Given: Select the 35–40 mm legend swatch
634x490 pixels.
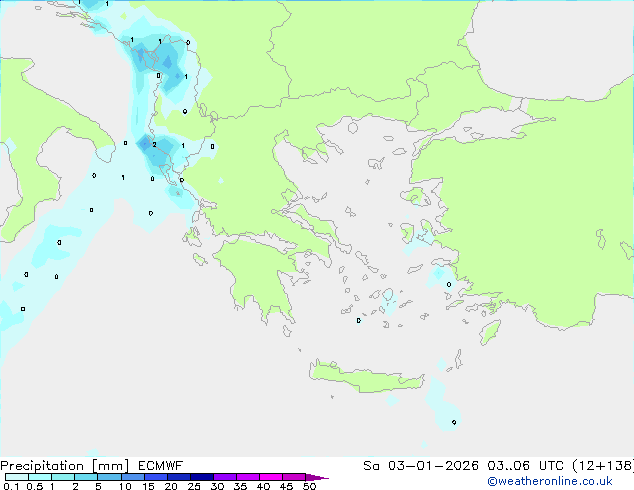Looking at the screenshot, I should (248, 477).
